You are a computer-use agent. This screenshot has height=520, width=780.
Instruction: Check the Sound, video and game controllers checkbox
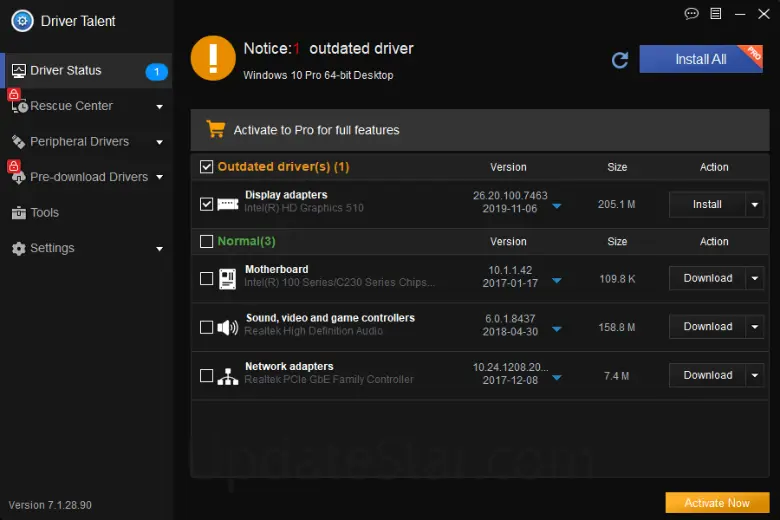(206, 327)
